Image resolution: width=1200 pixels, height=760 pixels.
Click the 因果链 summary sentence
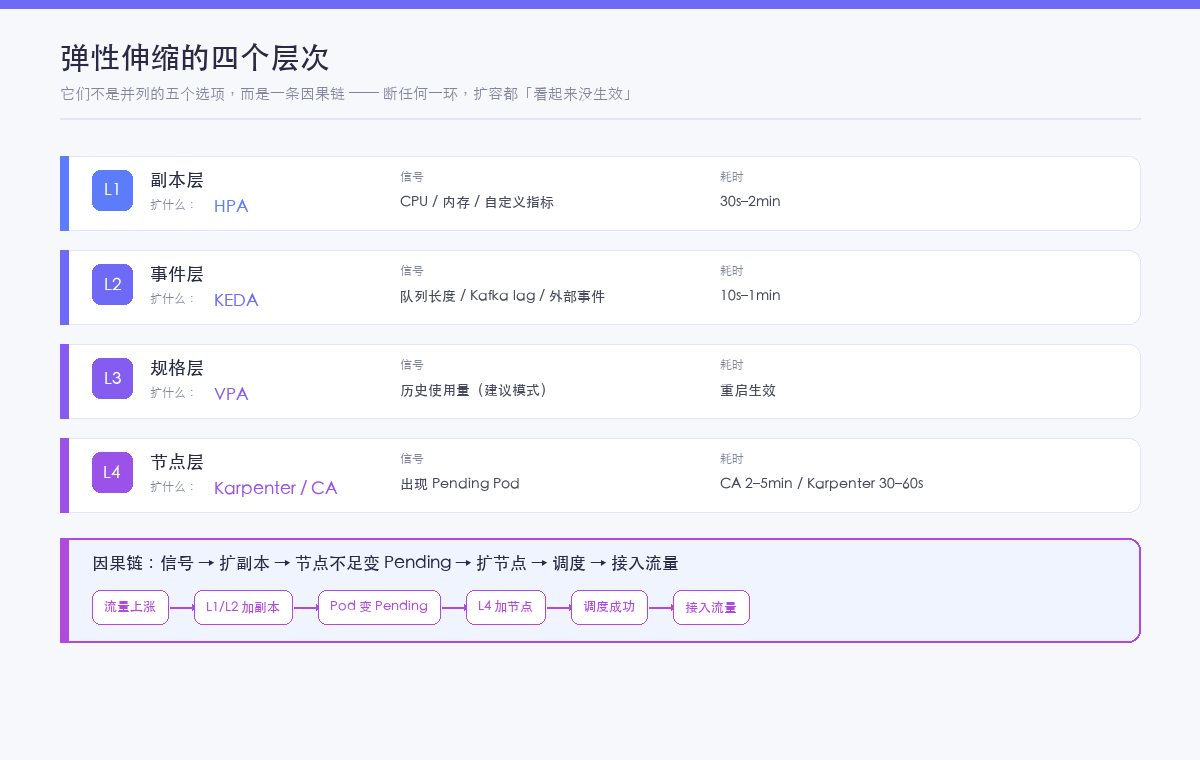point(386,564)
